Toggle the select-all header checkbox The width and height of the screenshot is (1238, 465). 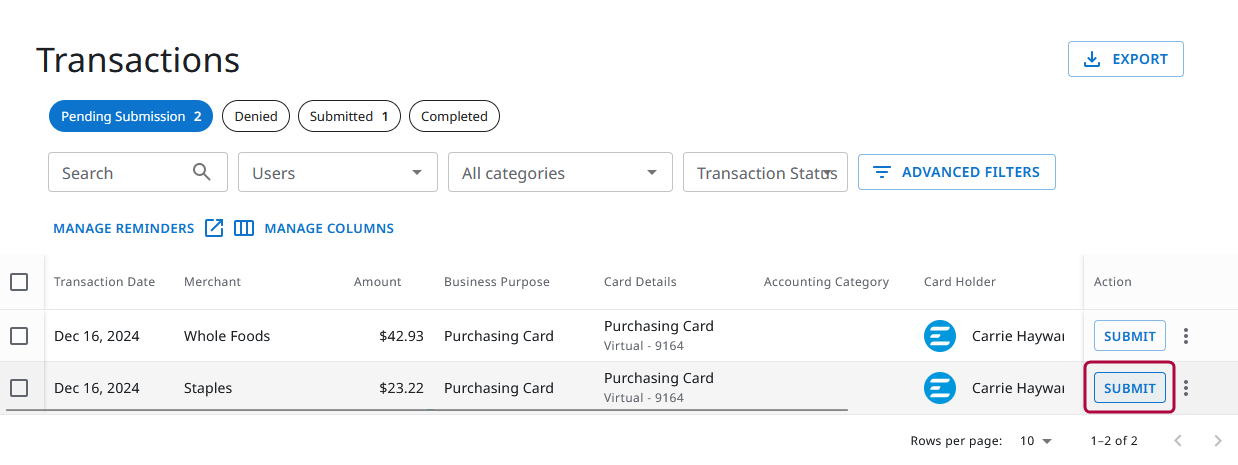tap(19, 282)
